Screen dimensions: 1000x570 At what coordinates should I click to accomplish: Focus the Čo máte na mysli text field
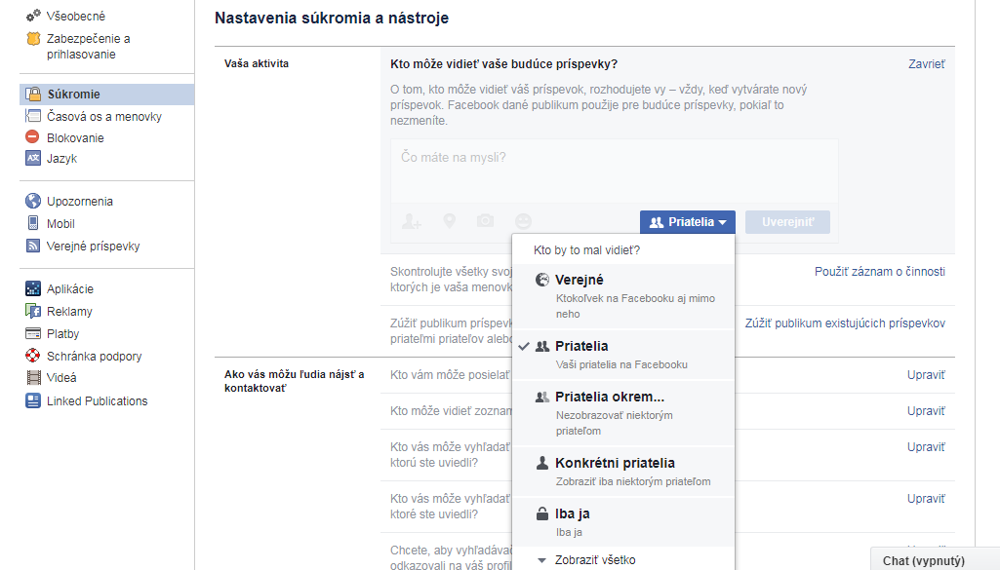614,171
